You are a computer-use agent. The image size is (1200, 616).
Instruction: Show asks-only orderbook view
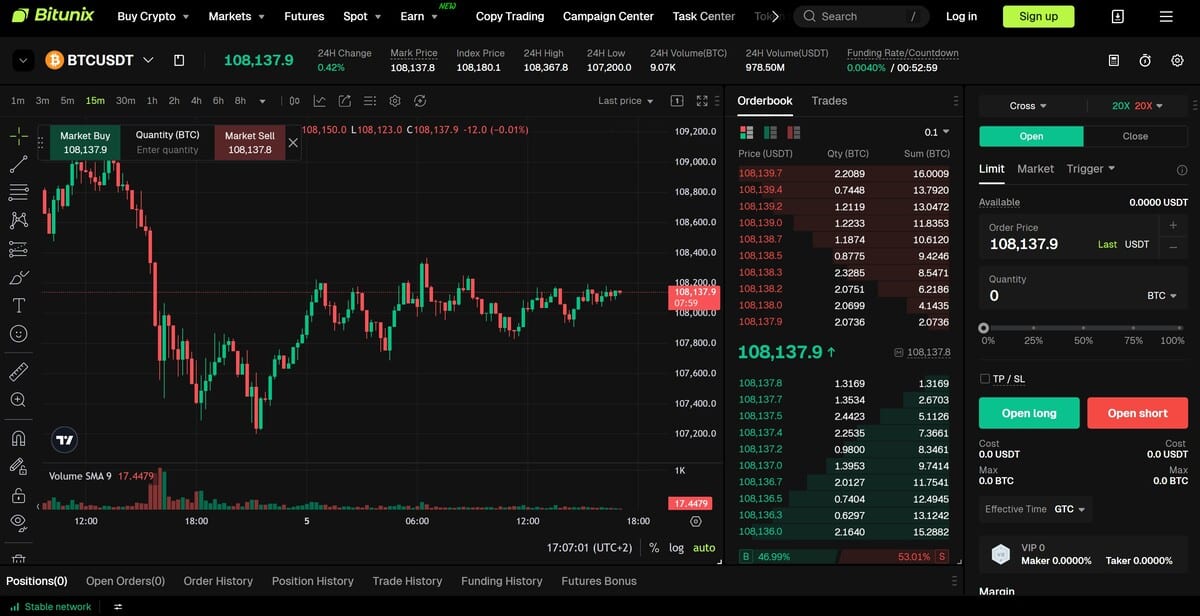pyautogui.click(x=794, y=132)
